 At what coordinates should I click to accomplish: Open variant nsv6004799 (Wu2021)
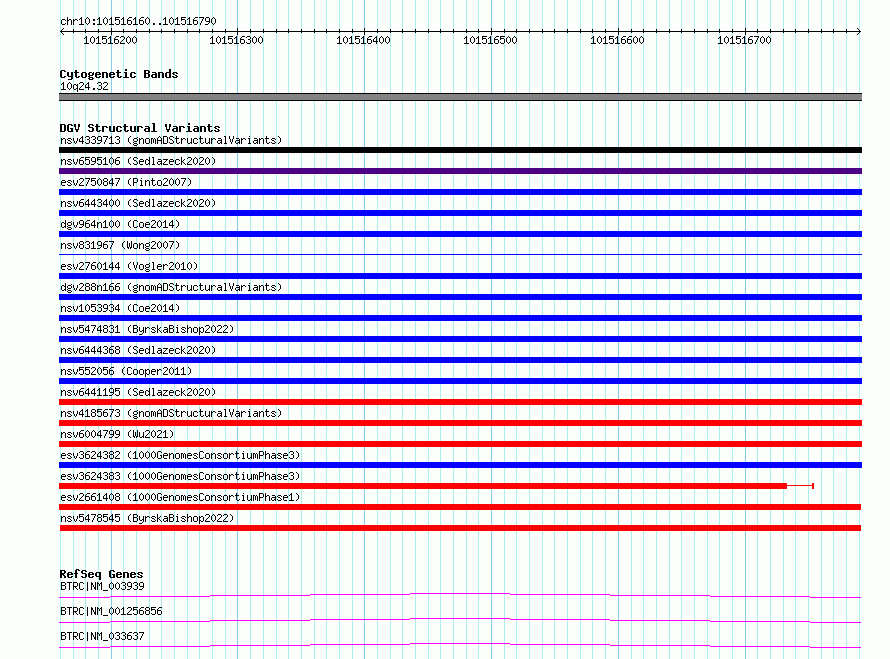117,434
